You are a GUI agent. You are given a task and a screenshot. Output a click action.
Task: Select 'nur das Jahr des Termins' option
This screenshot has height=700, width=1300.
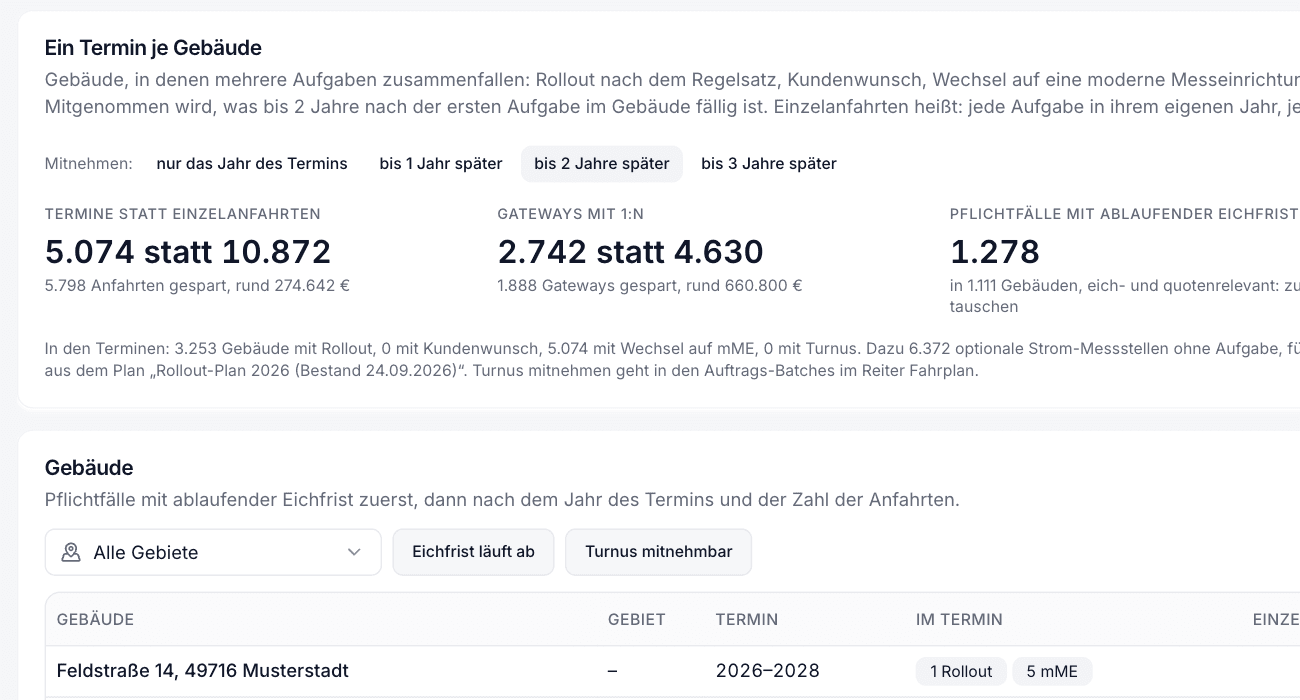[252, 164]
